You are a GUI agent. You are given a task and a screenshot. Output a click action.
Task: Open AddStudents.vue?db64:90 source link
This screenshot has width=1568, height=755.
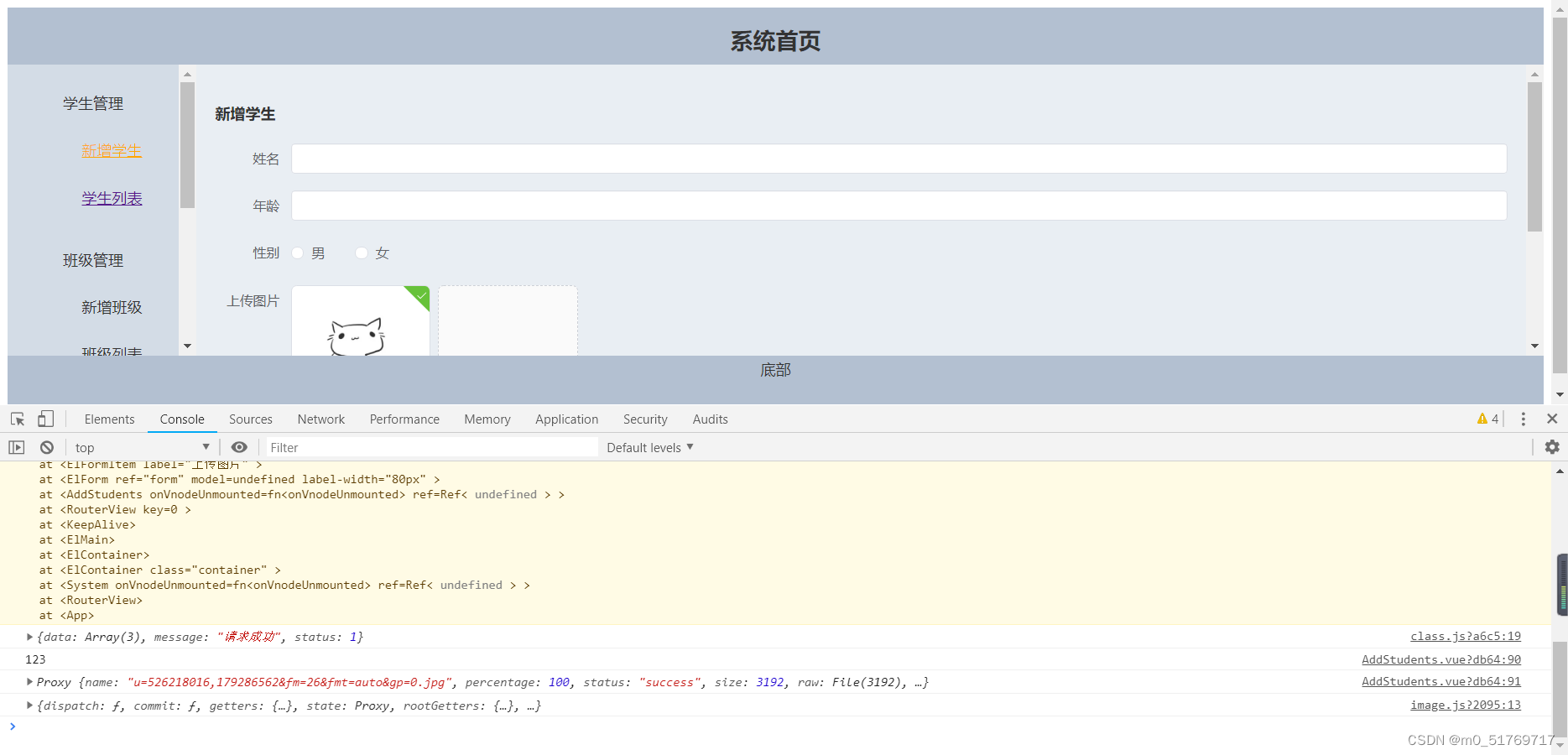(1441, 659)
